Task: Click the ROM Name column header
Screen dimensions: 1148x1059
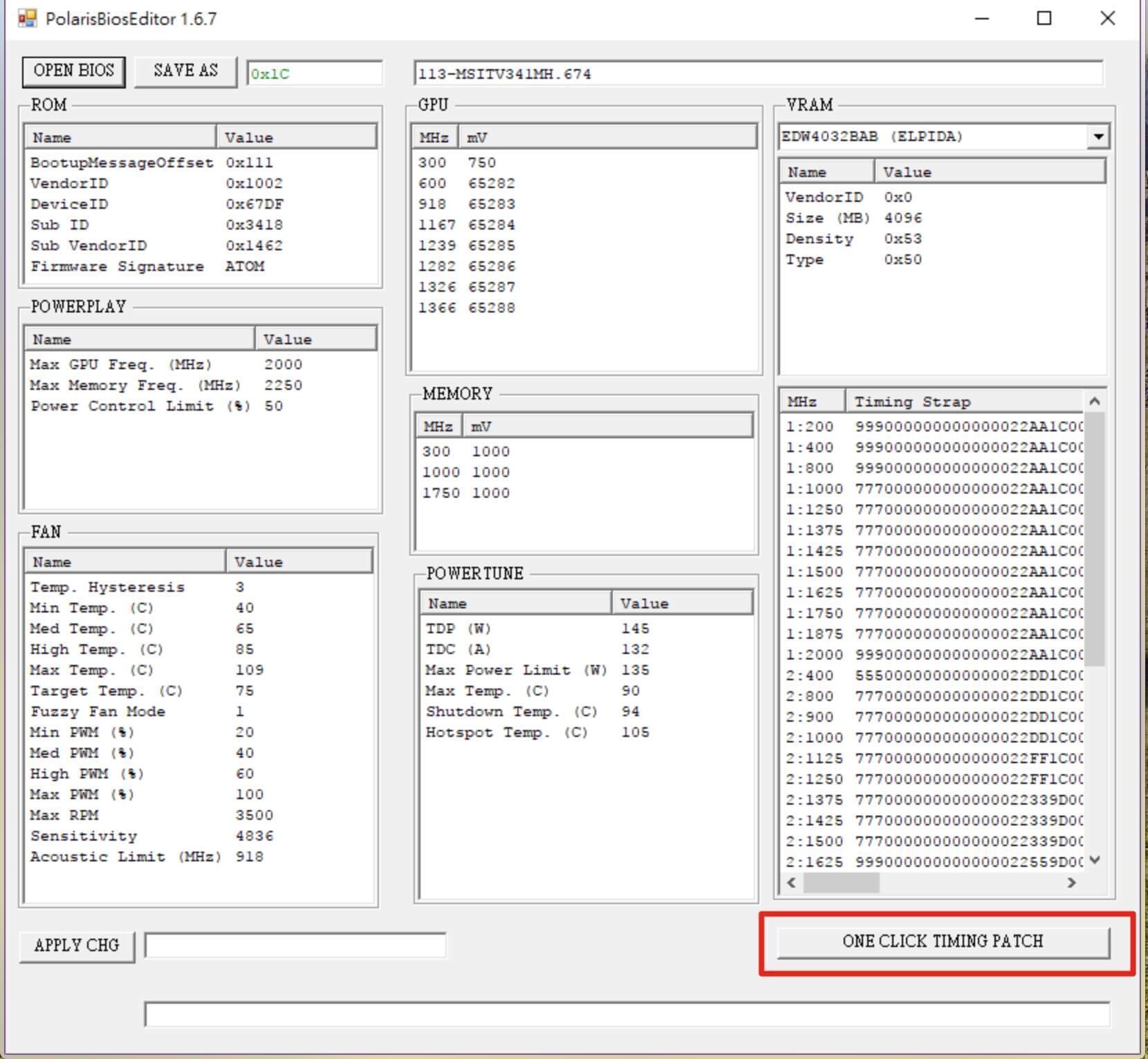Action: click(x=121, y=138)
